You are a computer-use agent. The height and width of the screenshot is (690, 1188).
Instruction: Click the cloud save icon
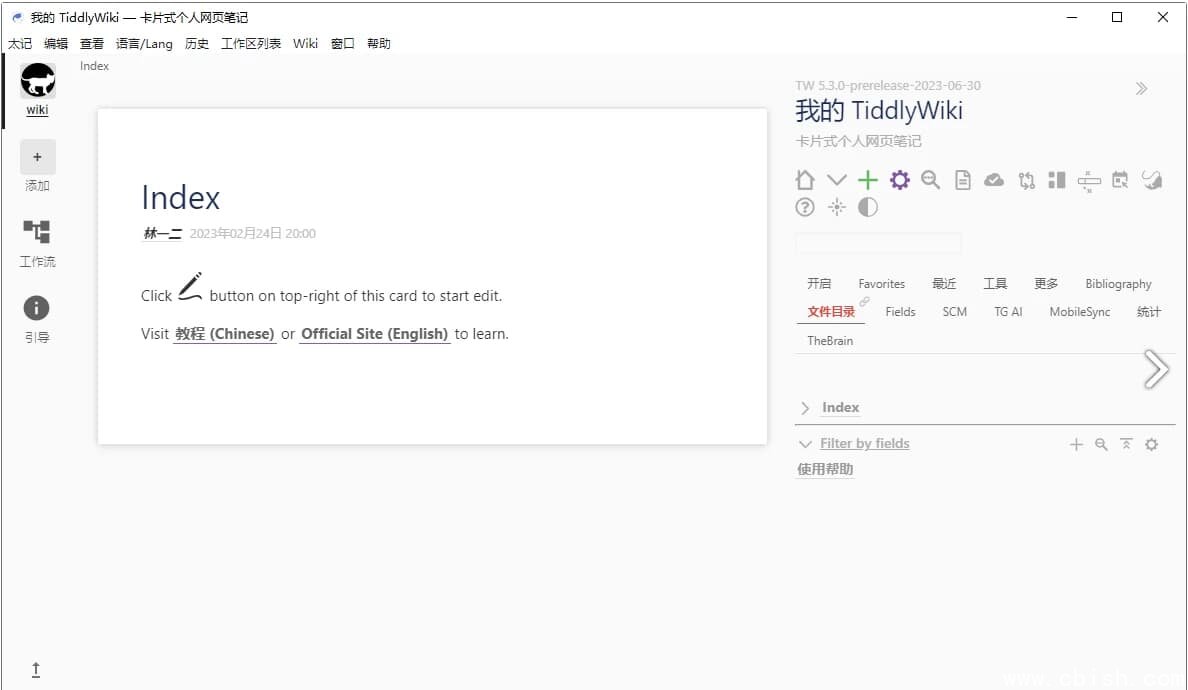993,180
